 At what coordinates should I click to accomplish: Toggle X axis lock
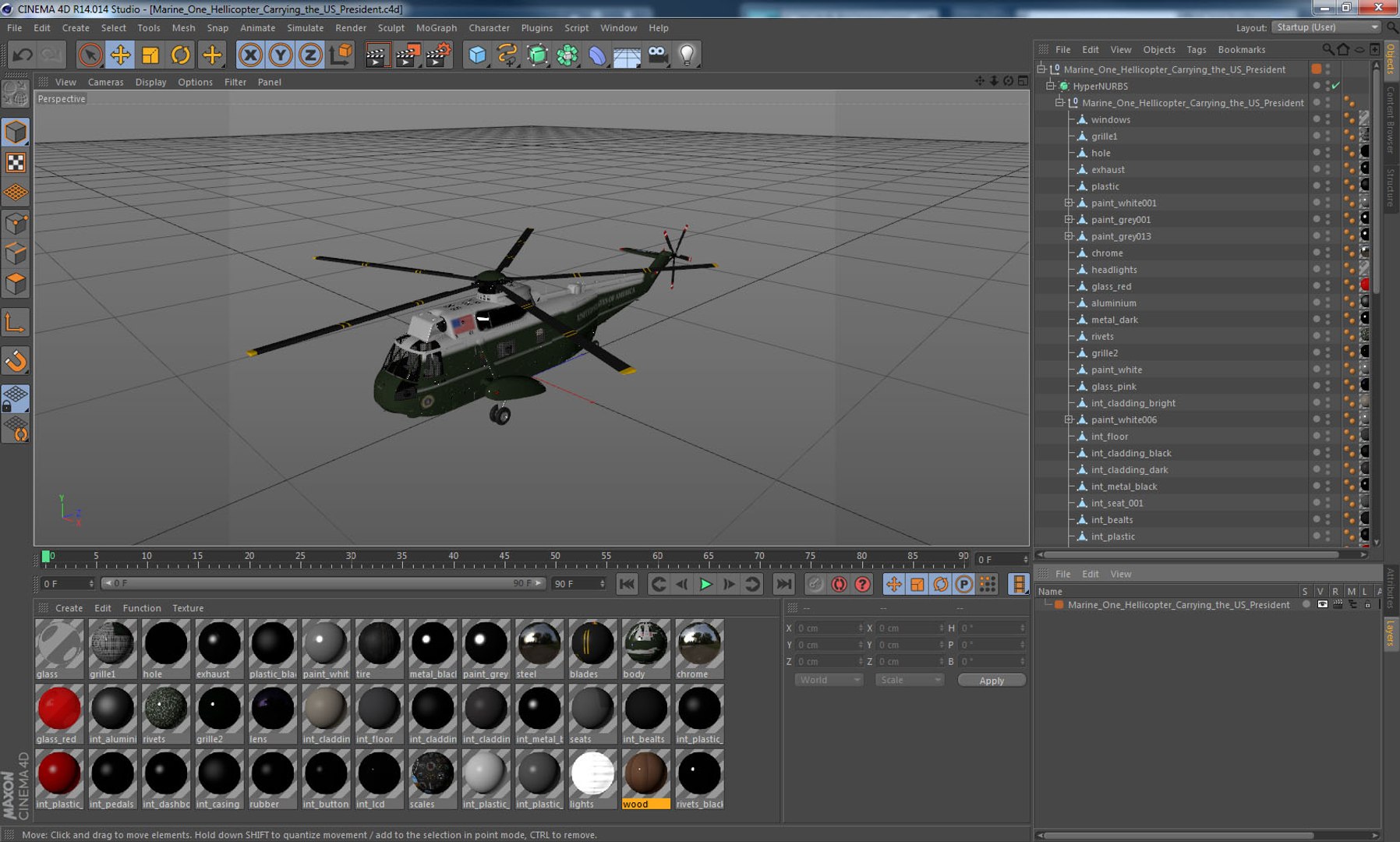[x=250, y=55]
